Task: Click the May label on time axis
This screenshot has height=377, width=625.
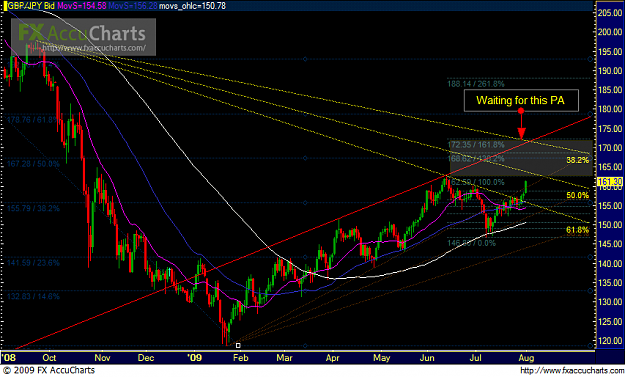Action: click(381, 357)
